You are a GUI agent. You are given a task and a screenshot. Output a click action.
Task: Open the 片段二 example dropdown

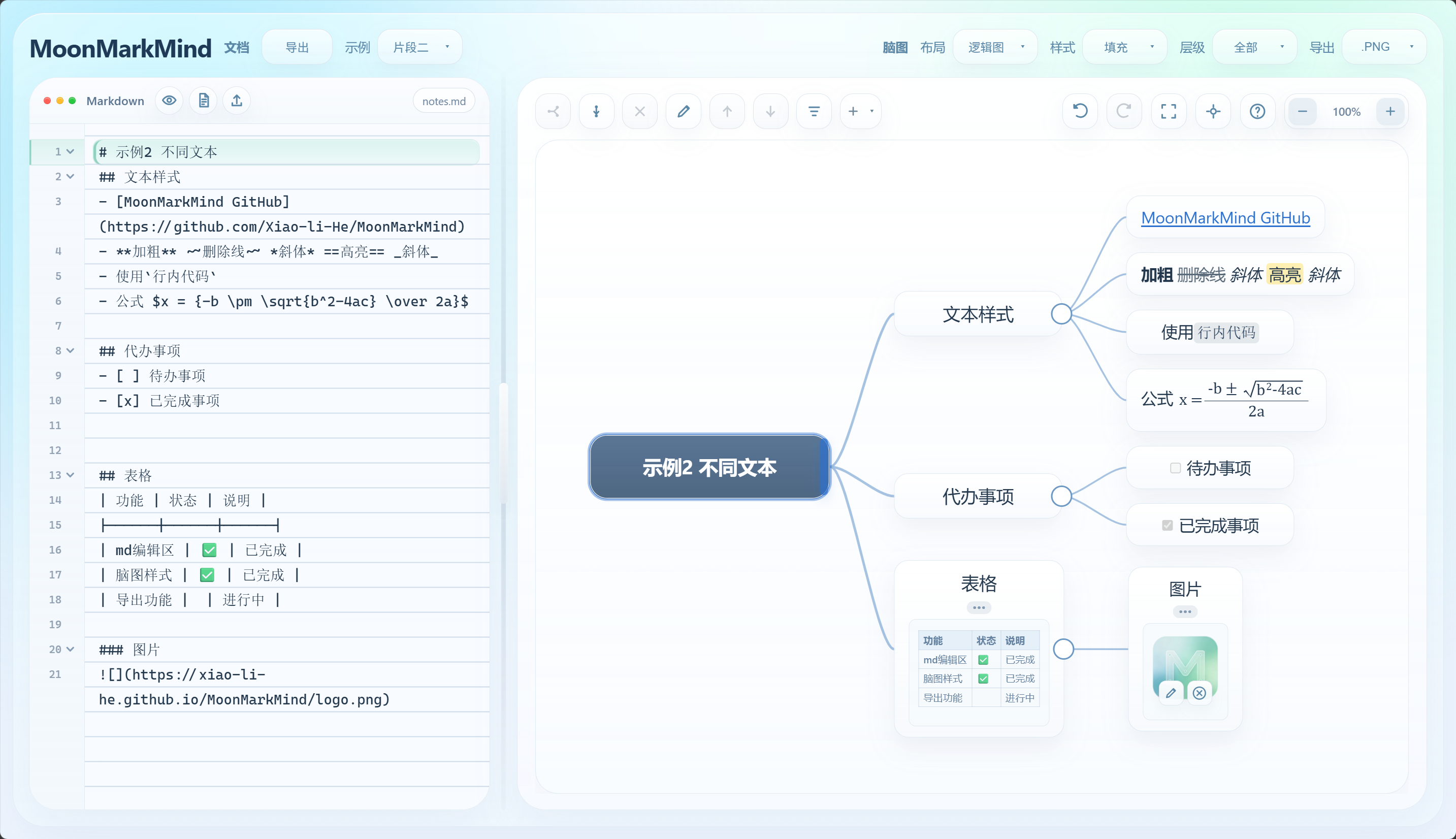(x=420, y=47)
